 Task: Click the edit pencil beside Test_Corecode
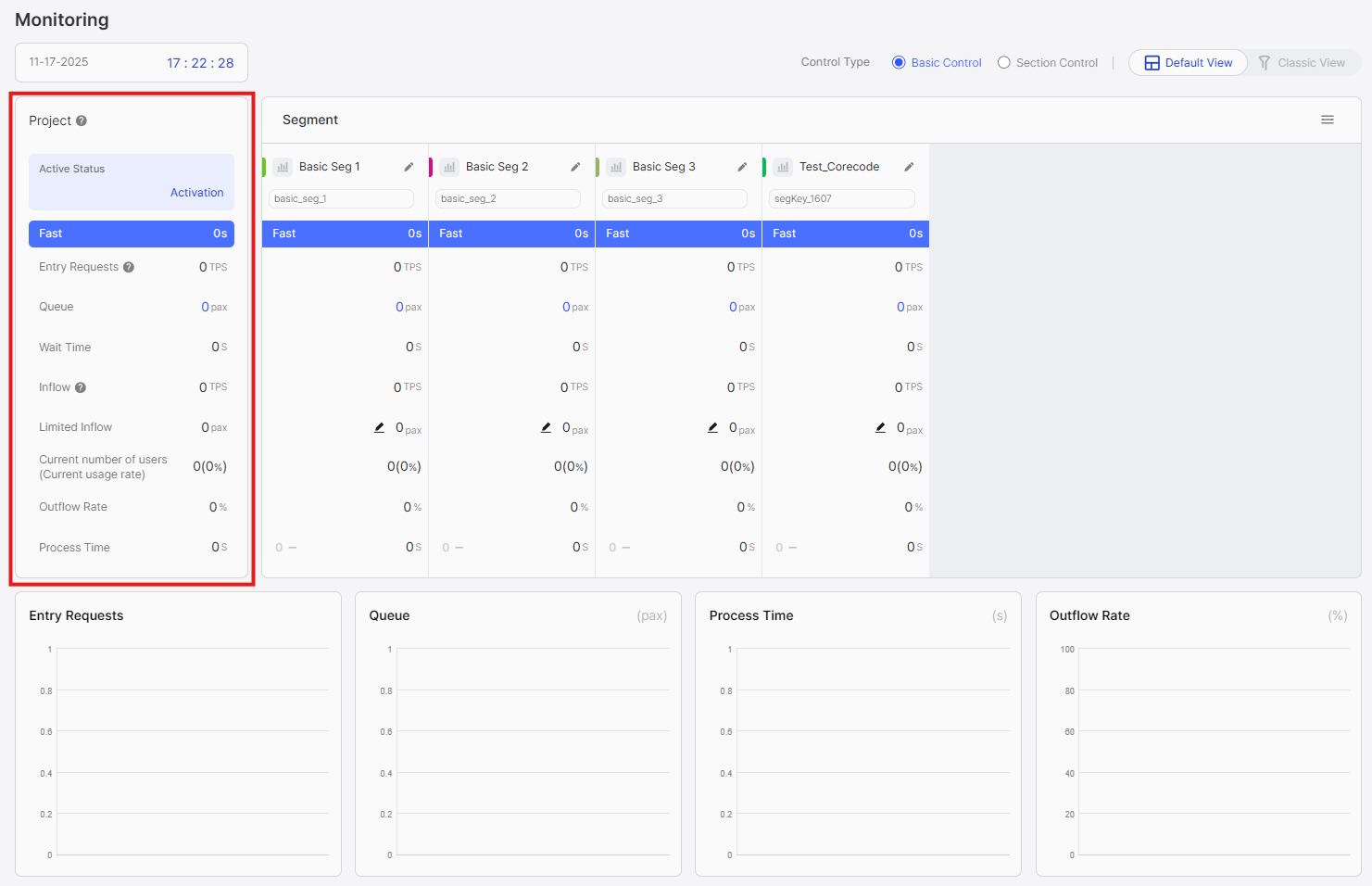(909, 166)
